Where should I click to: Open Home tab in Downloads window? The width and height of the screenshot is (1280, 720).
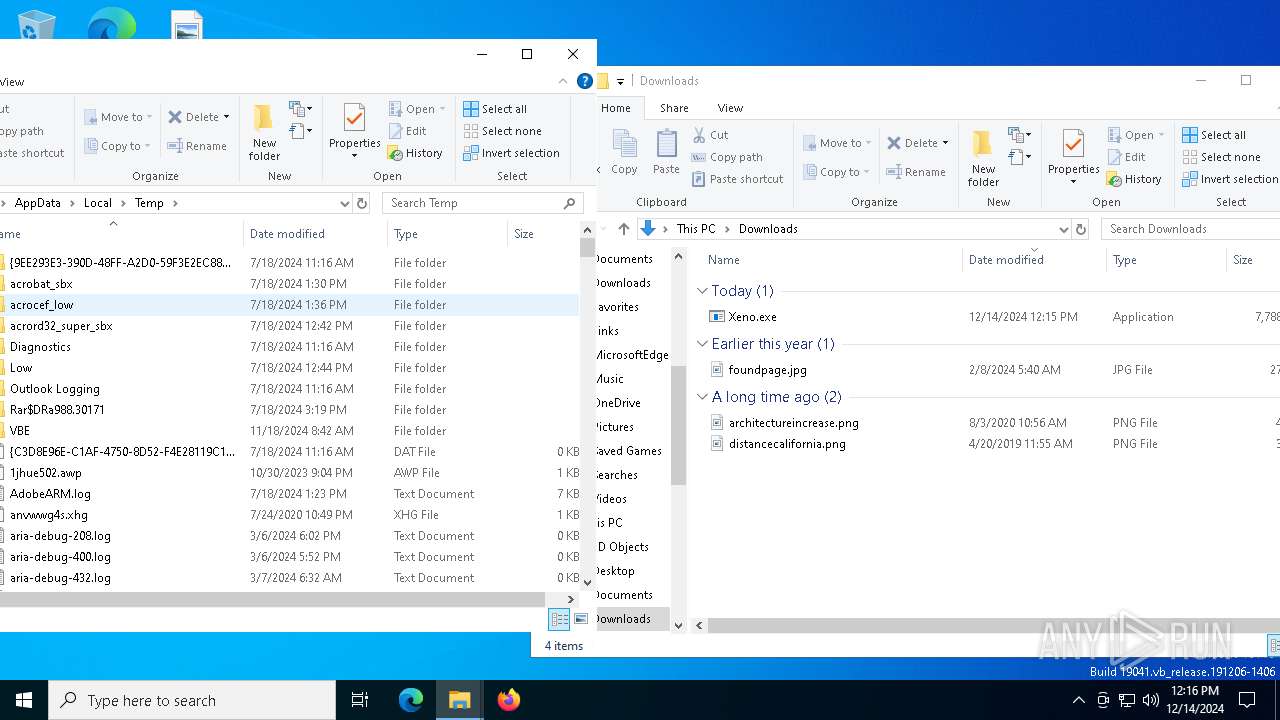(616, 108)
